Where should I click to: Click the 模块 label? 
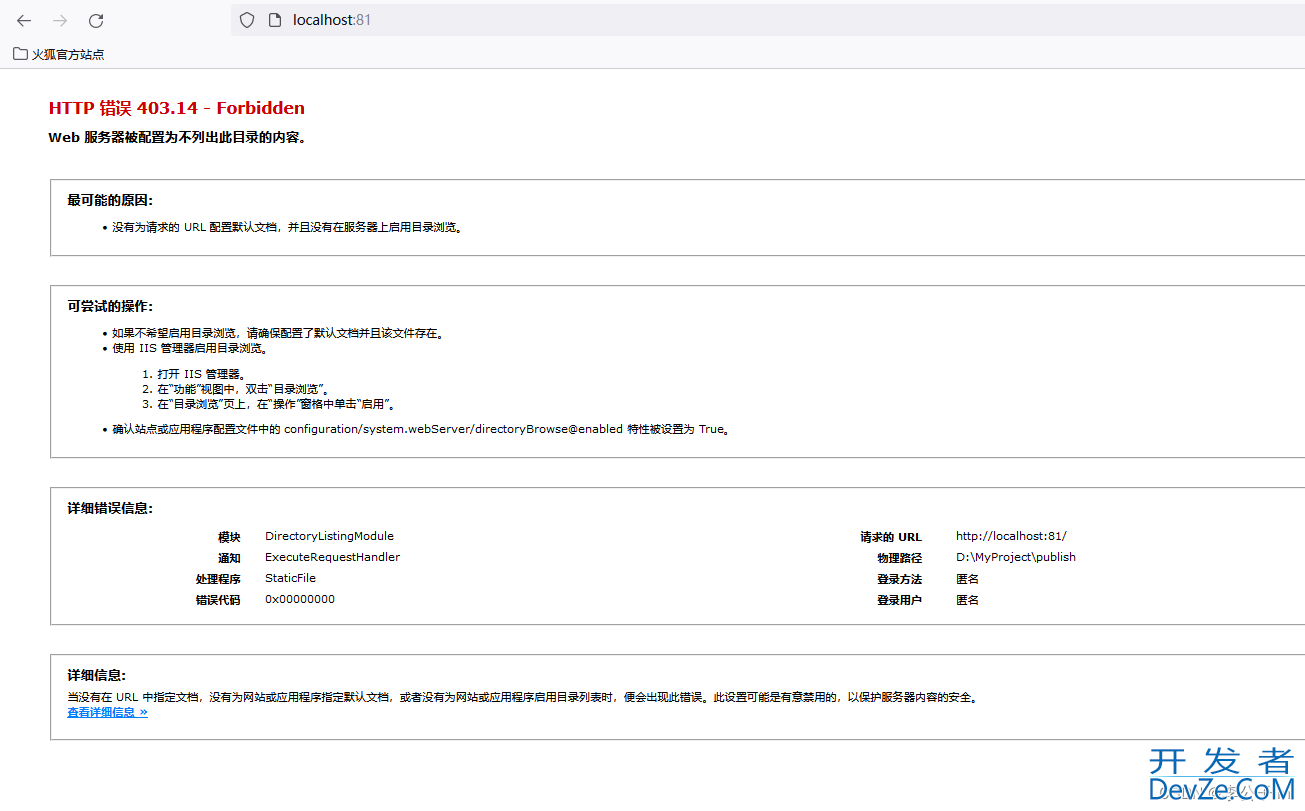(229, 537)
